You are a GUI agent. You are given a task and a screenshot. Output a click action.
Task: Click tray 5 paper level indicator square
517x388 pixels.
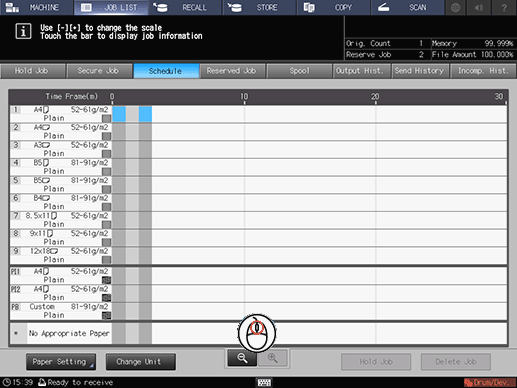click(106, 189)
